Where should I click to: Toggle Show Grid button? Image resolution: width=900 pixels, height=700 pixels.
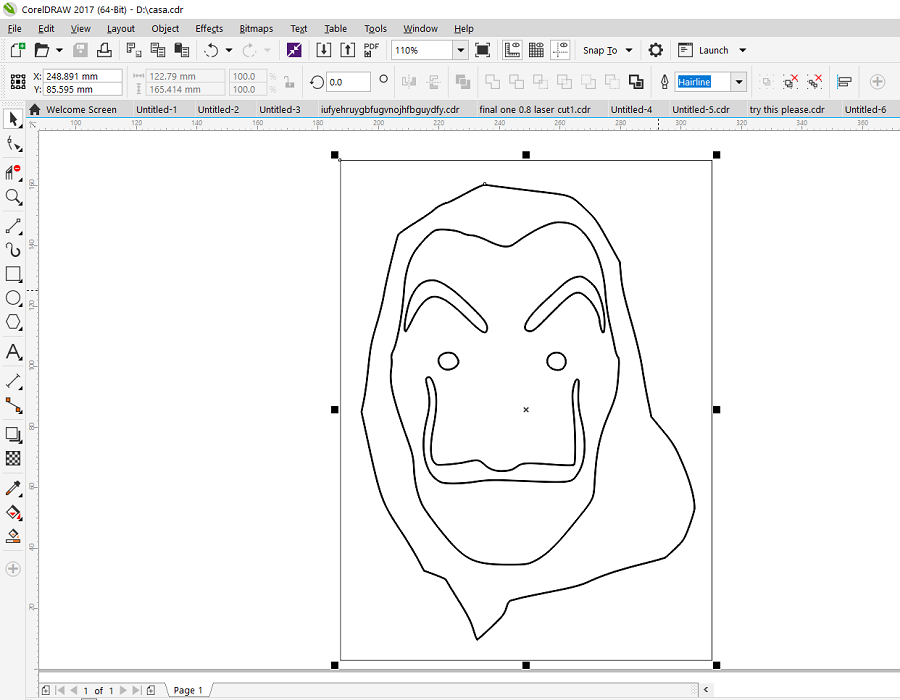[x=536, y=50]
